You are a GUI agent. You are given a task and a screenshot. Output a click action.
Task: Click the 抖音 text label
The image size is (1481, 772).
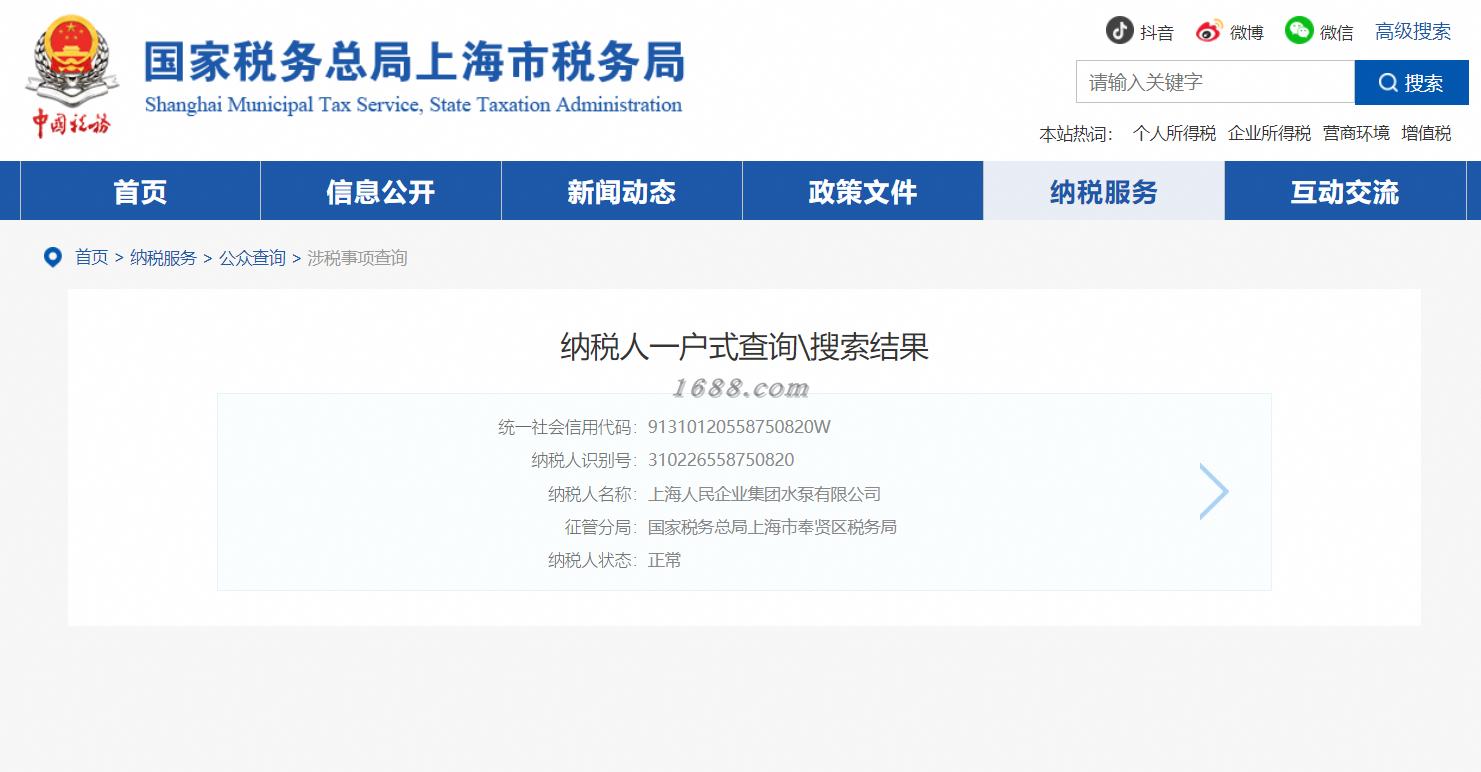[x=1157, y=33]
